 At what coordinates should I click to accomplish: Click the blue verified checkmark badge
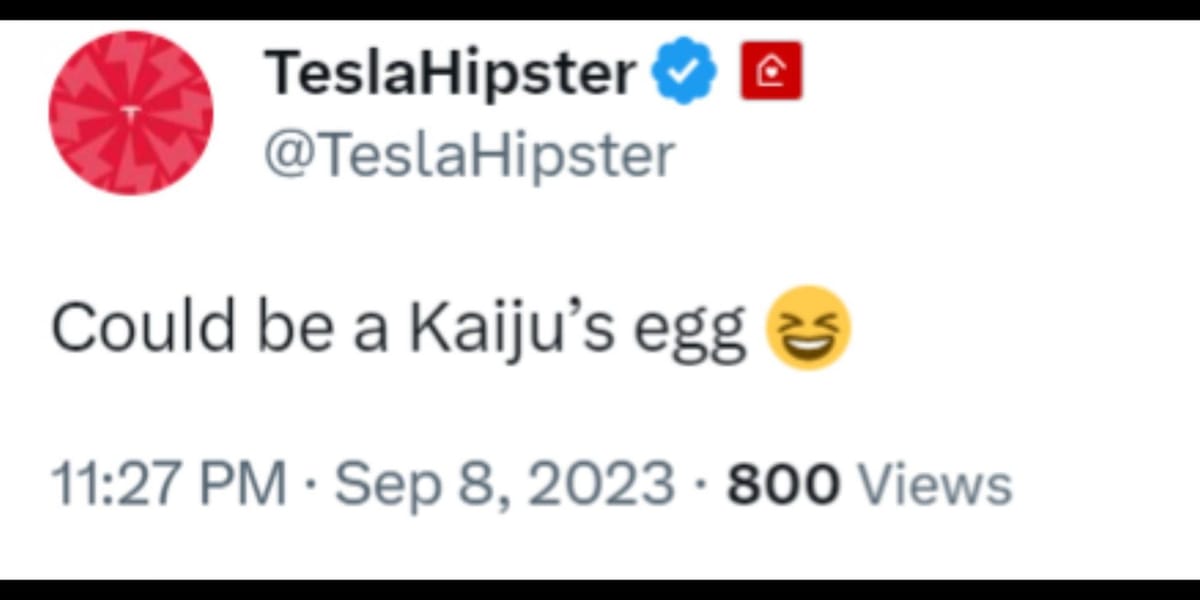[x=685, y=74]
